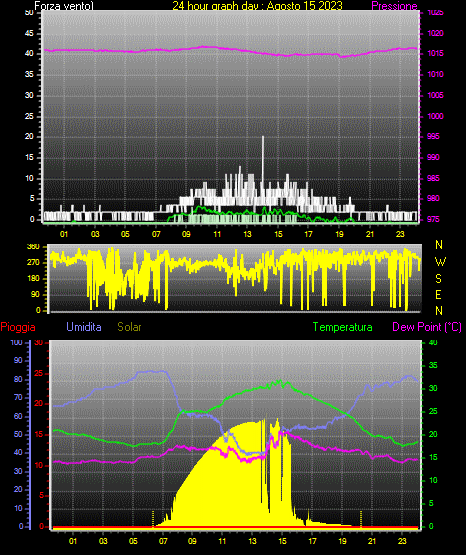Click the Umidita legend label
Image resolution: width=466 pixels, height=555 pixels.
84,327
